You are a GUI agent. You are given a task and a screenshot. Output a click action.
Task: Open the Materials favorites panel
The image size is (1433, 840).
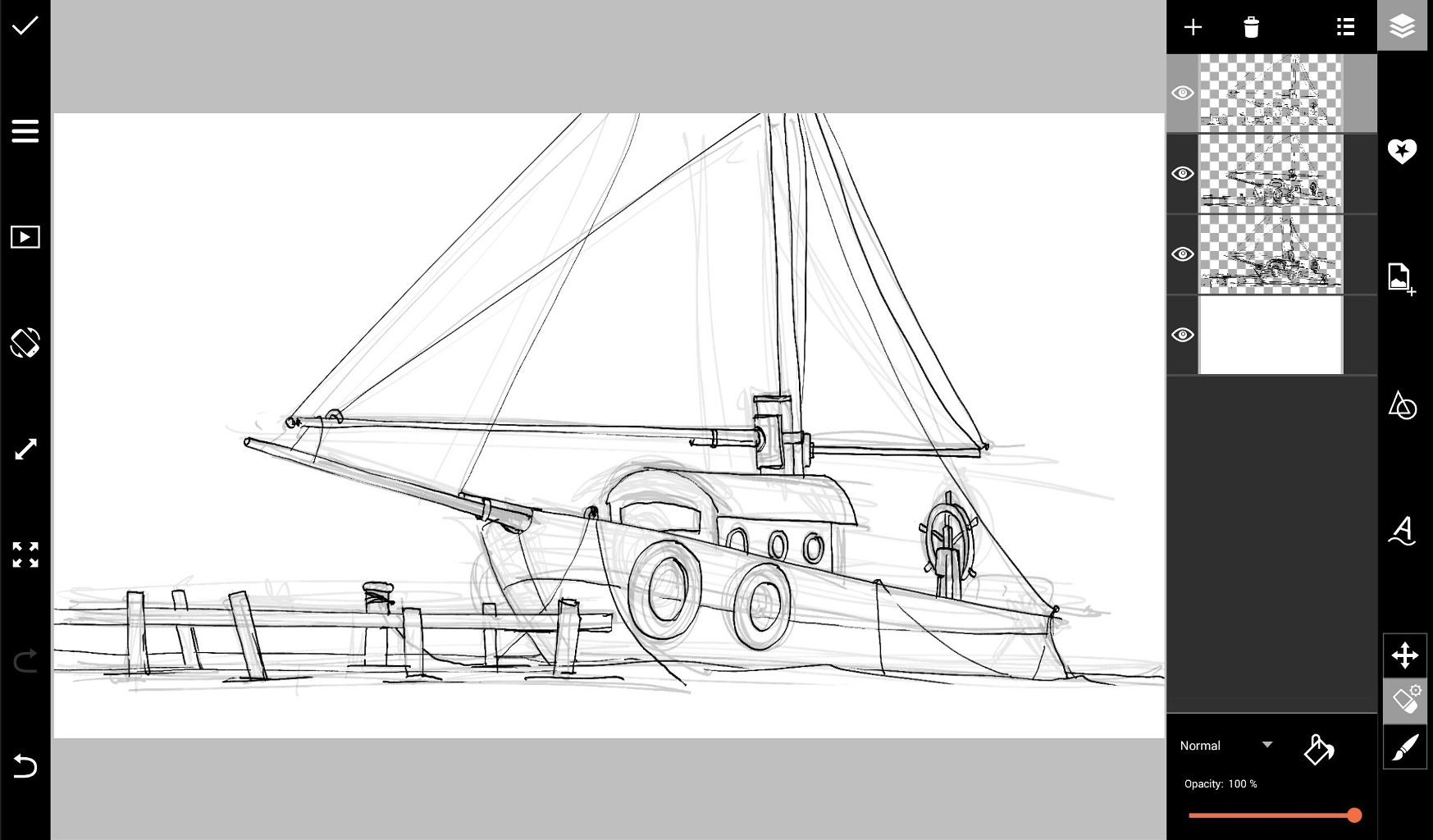[x=1403, y=151]
